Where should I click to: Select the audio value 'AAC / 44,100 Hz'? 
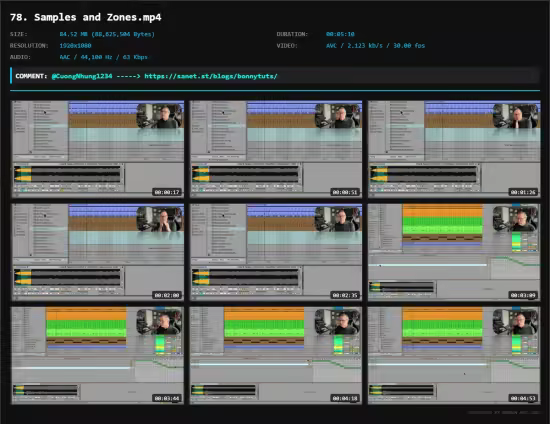coord(86,57)
